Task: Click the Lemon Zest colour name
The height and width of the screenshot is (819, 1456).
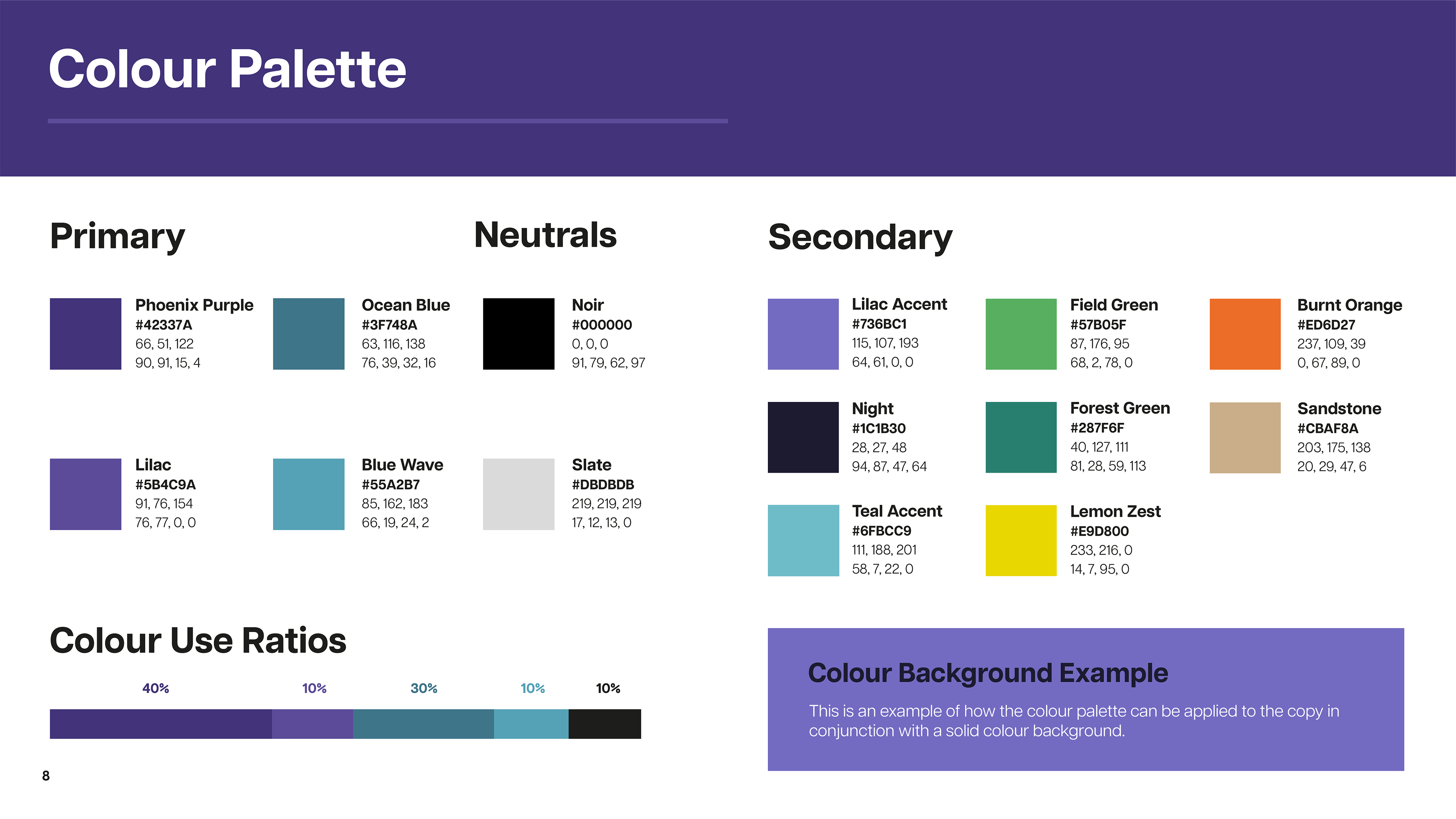Action: (x=1116, y=511)
